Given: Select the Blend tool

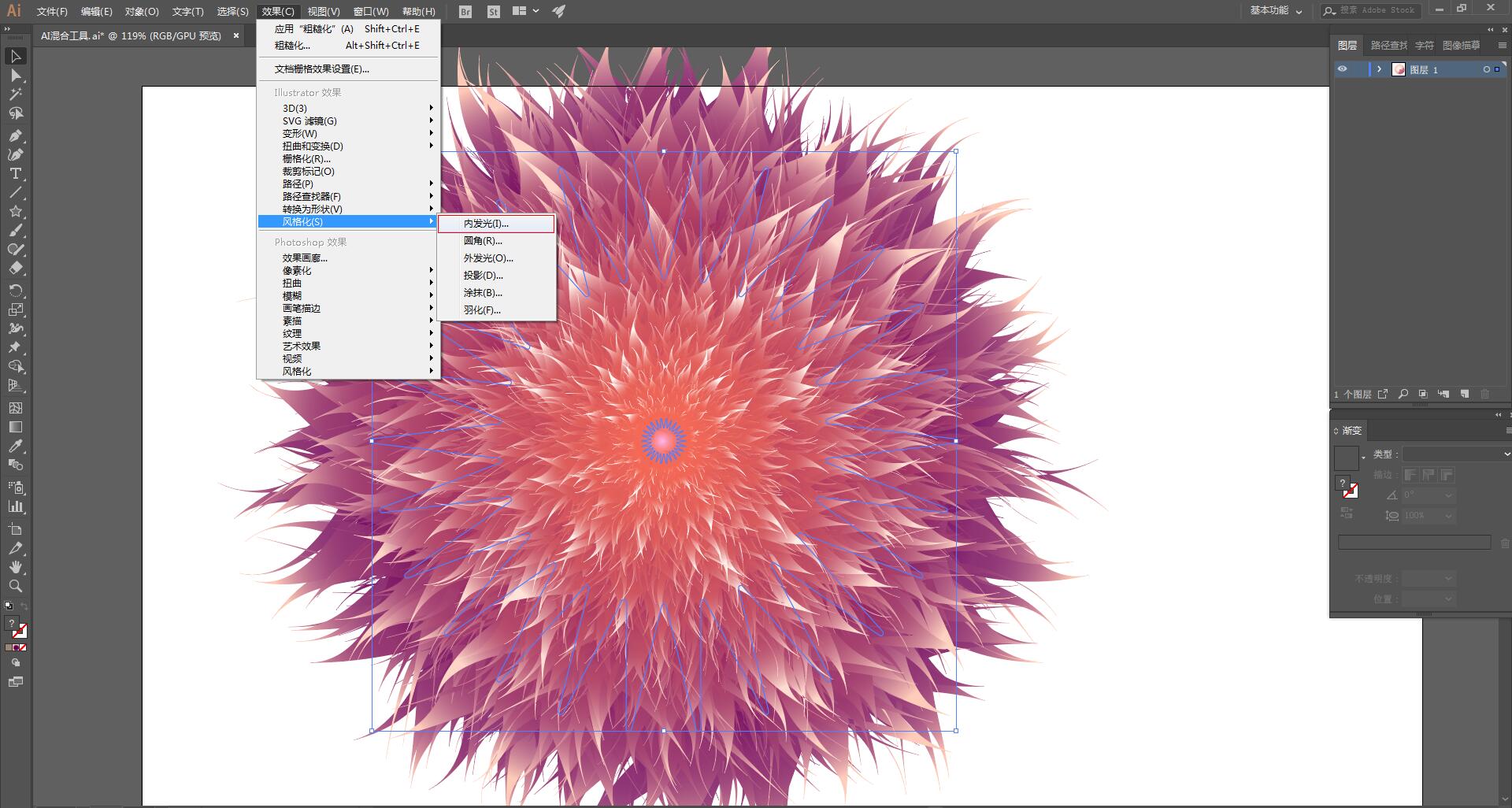Looking at the screenshot, I should click(x=16, y=465).
